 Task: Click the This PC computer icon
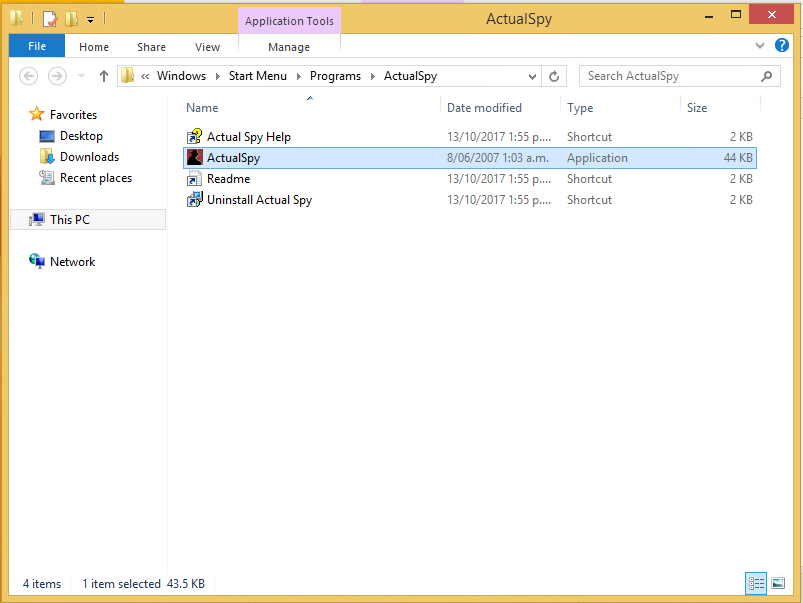click(36, 219)
